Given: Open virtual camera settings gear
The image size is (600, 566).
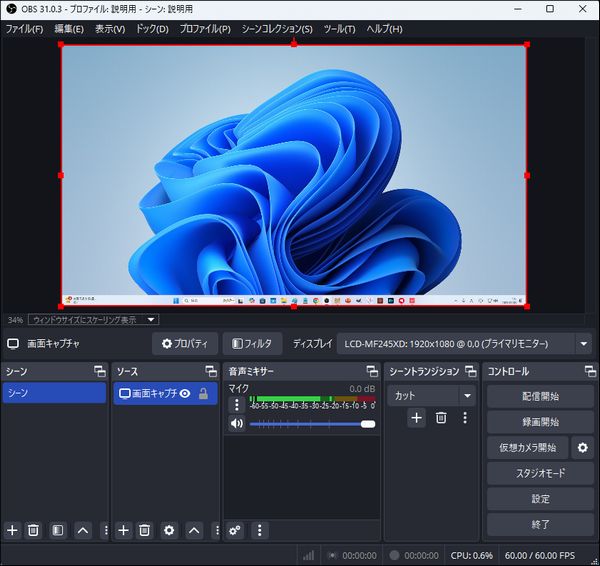Looking at the screenshot, I should pos(582,447).
